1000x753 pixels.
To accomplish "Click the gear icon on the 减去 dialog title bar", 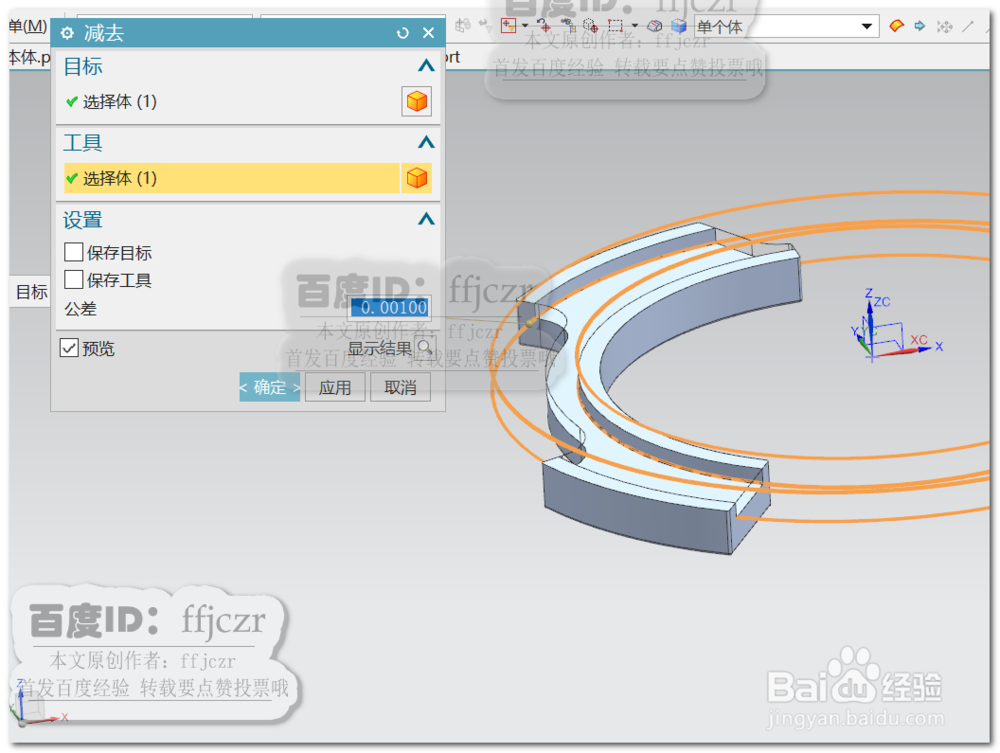I will (66, 33).
